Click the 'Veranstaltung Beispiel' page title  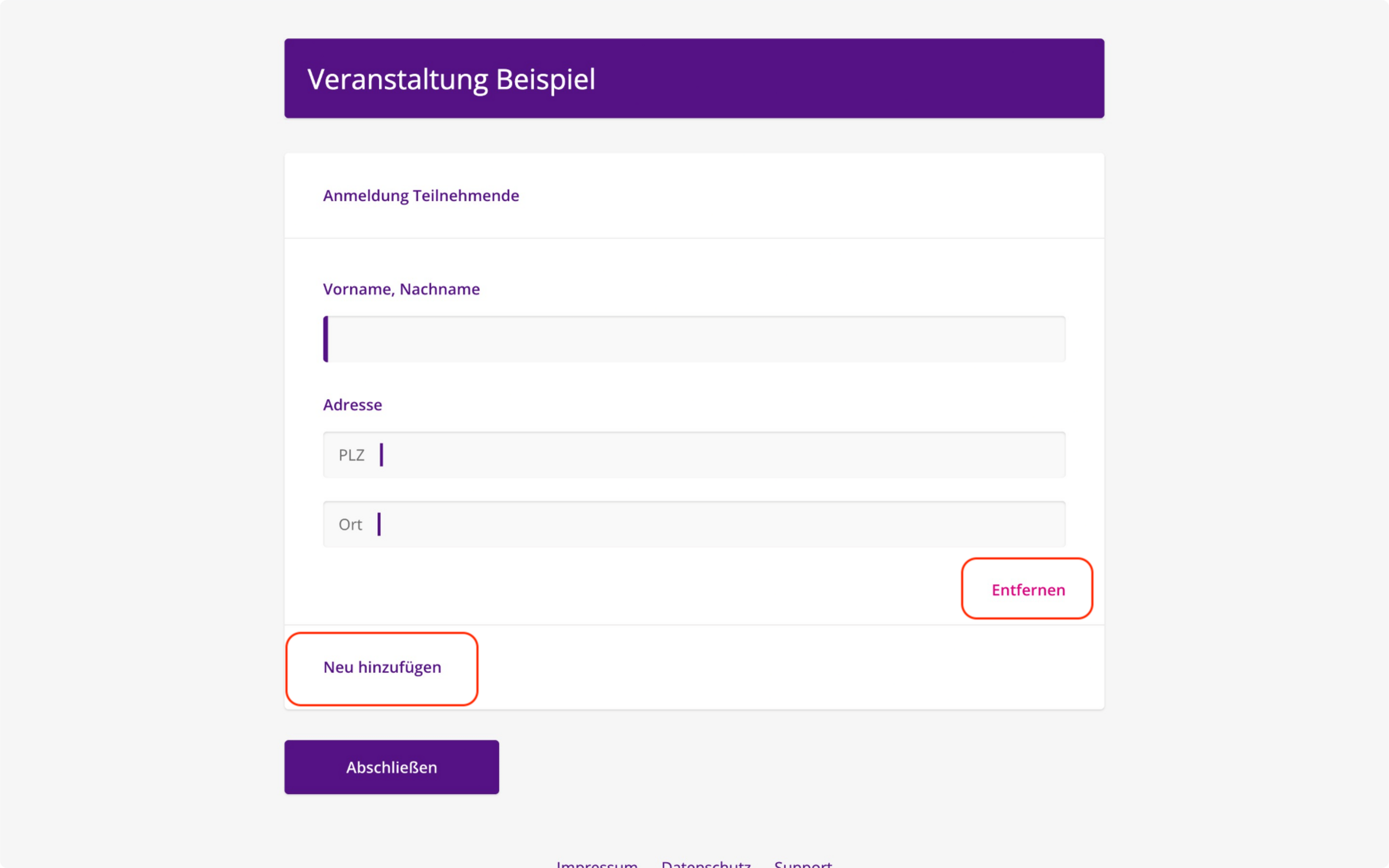coord(451,79)
